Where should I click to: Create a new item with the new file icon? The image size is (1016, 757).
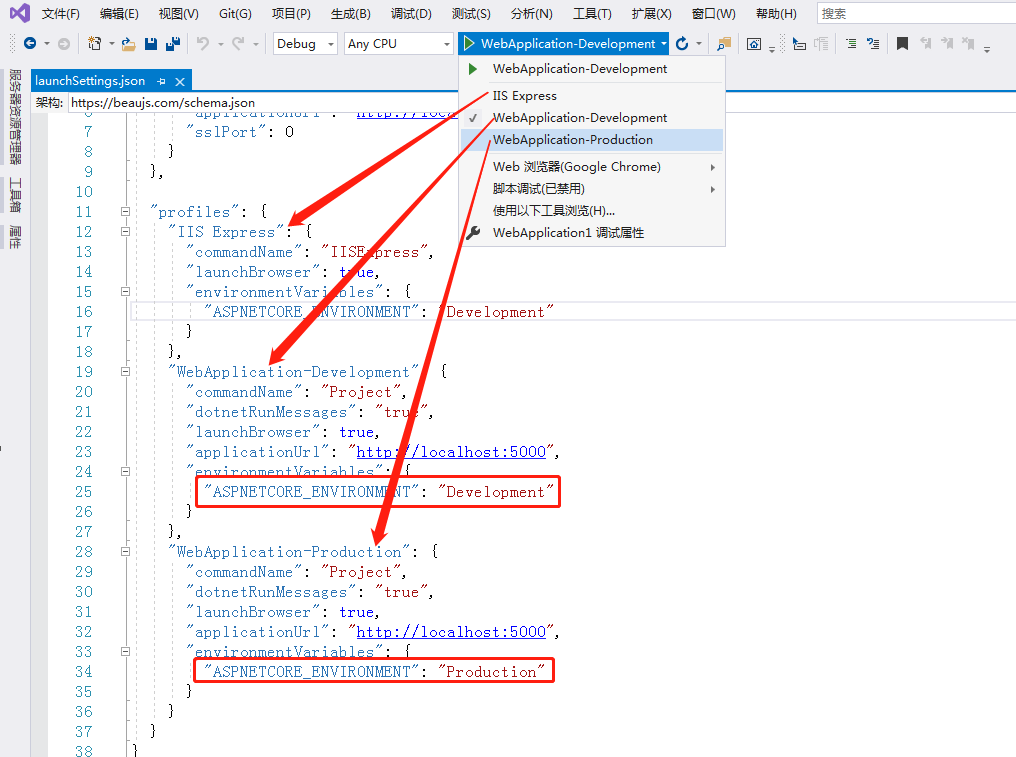coord(95,43)
